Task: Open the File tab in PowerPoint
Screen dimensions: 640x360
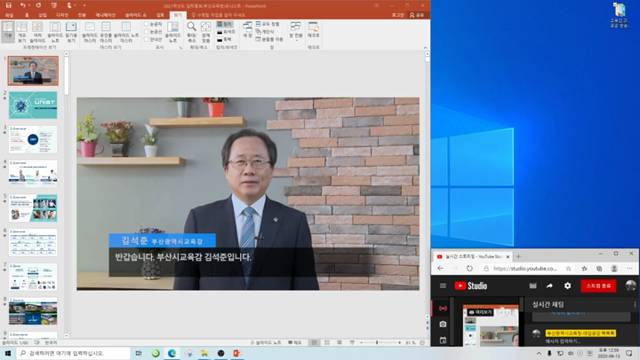Action: [x=9, y=15]
